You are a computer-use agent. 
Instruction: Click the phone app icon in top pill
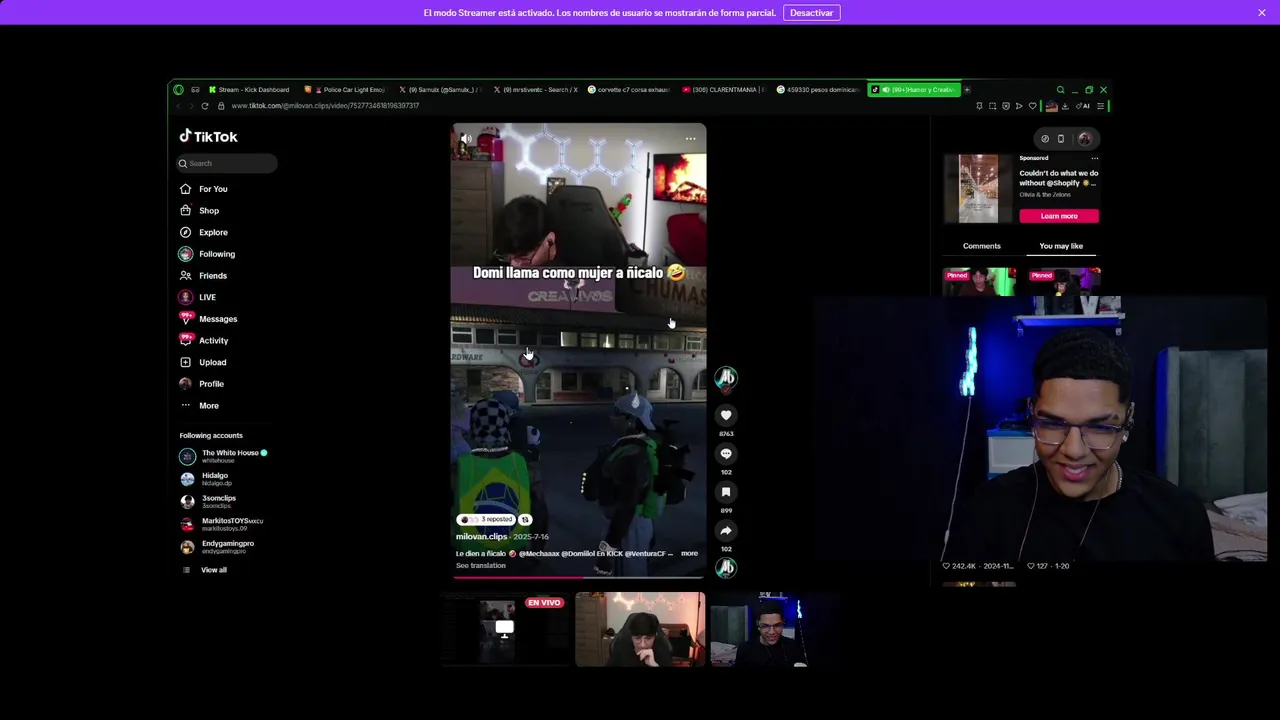pyautogui.click(x=1061, y=139)
